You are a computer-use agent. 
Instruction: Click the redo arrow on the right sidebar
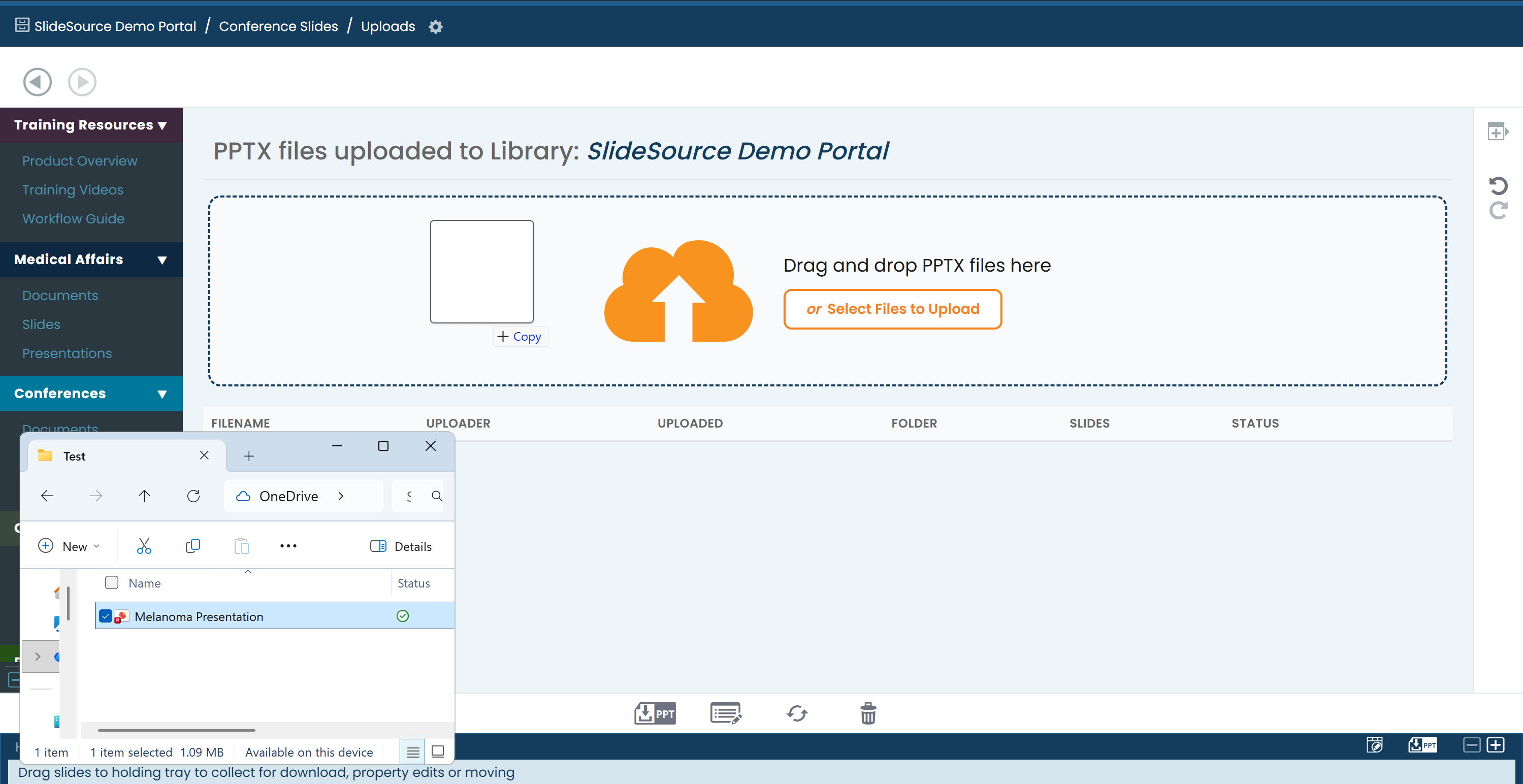[1498, 210]
